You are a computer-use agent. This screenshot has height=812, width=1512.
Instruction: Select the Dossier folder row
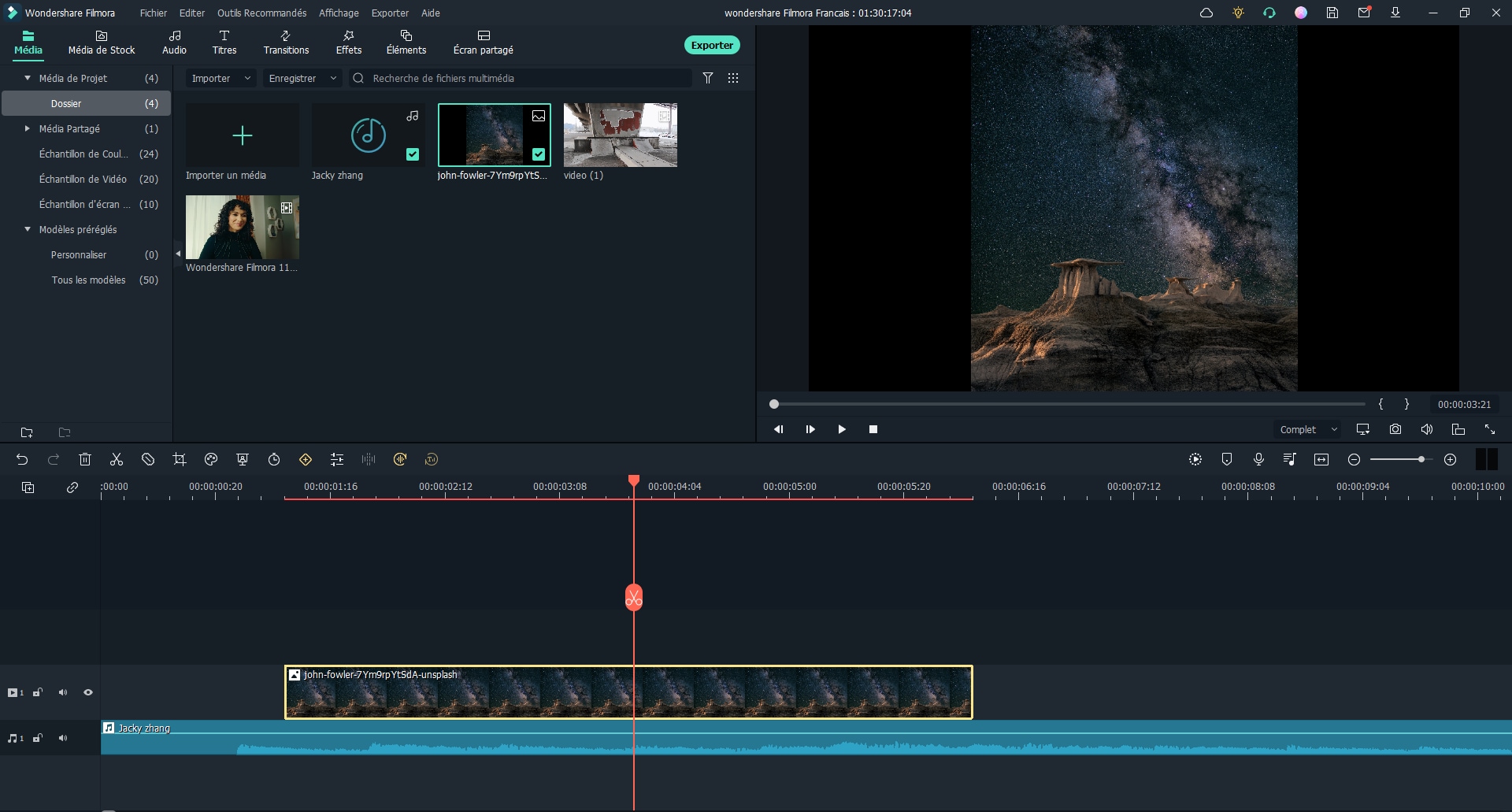click(87, 103)
